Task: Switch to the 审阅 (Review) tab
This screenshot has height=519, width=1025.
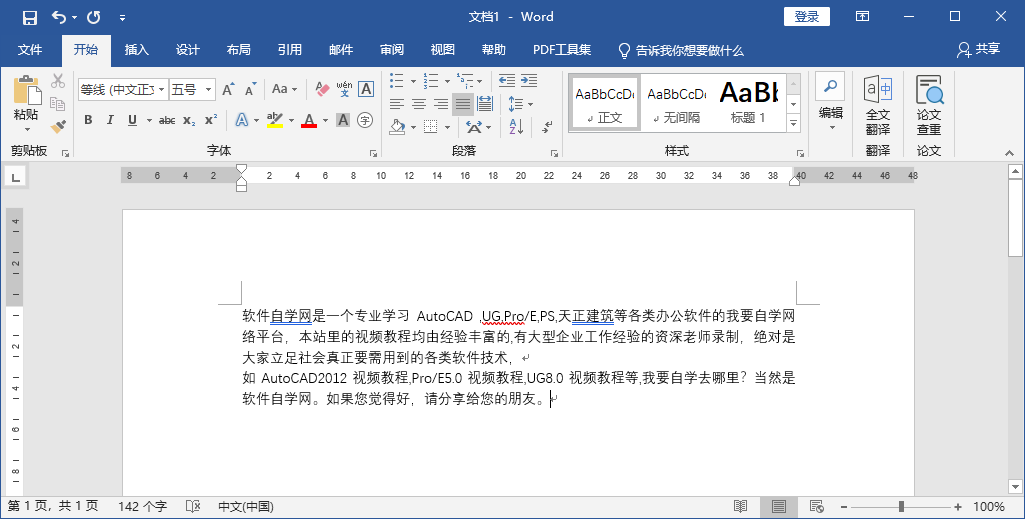Action: coord(392,50)
